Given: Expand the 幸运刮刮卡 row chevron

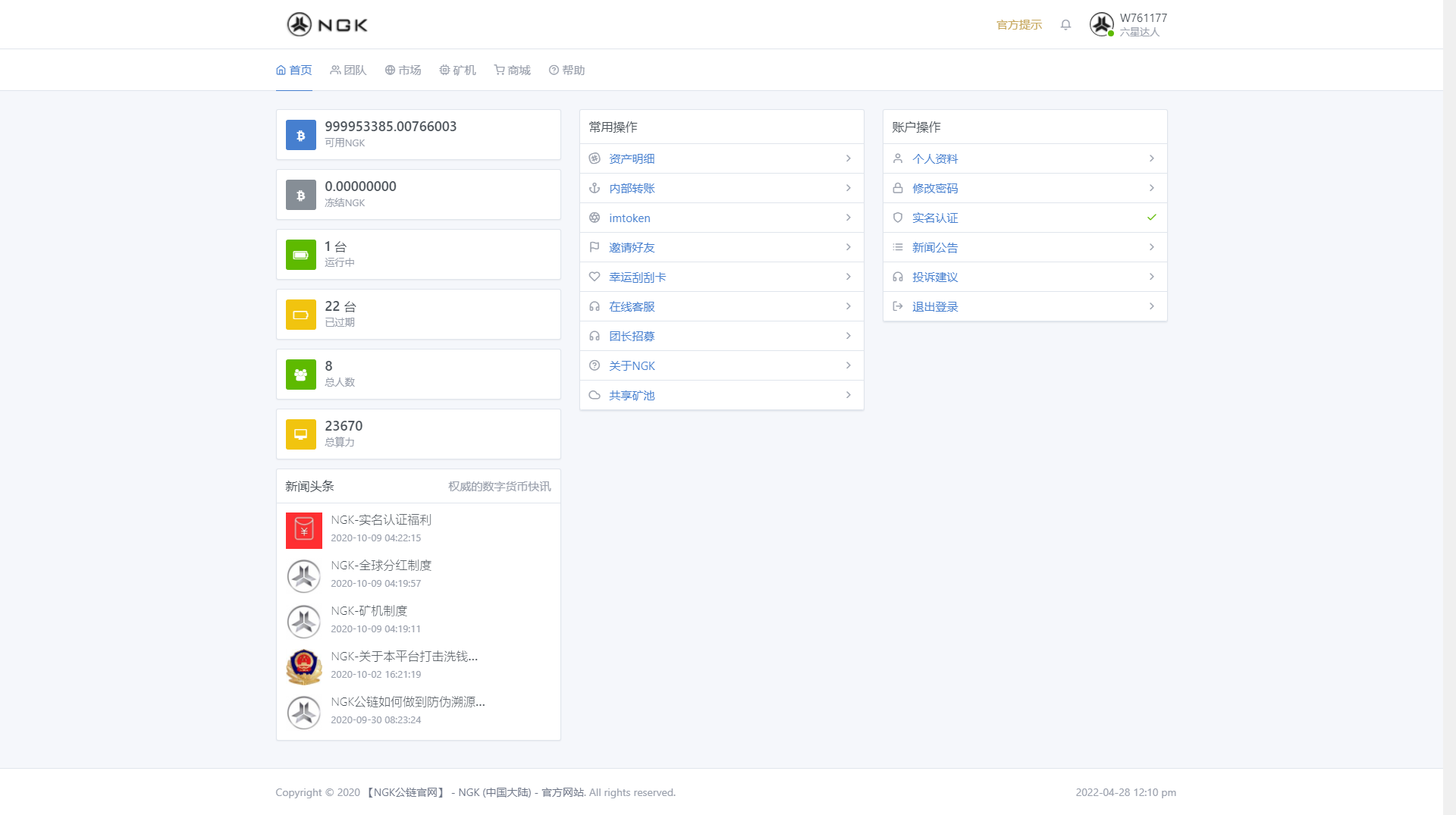Looking at the screenshot, I should (x=849, y=277).
